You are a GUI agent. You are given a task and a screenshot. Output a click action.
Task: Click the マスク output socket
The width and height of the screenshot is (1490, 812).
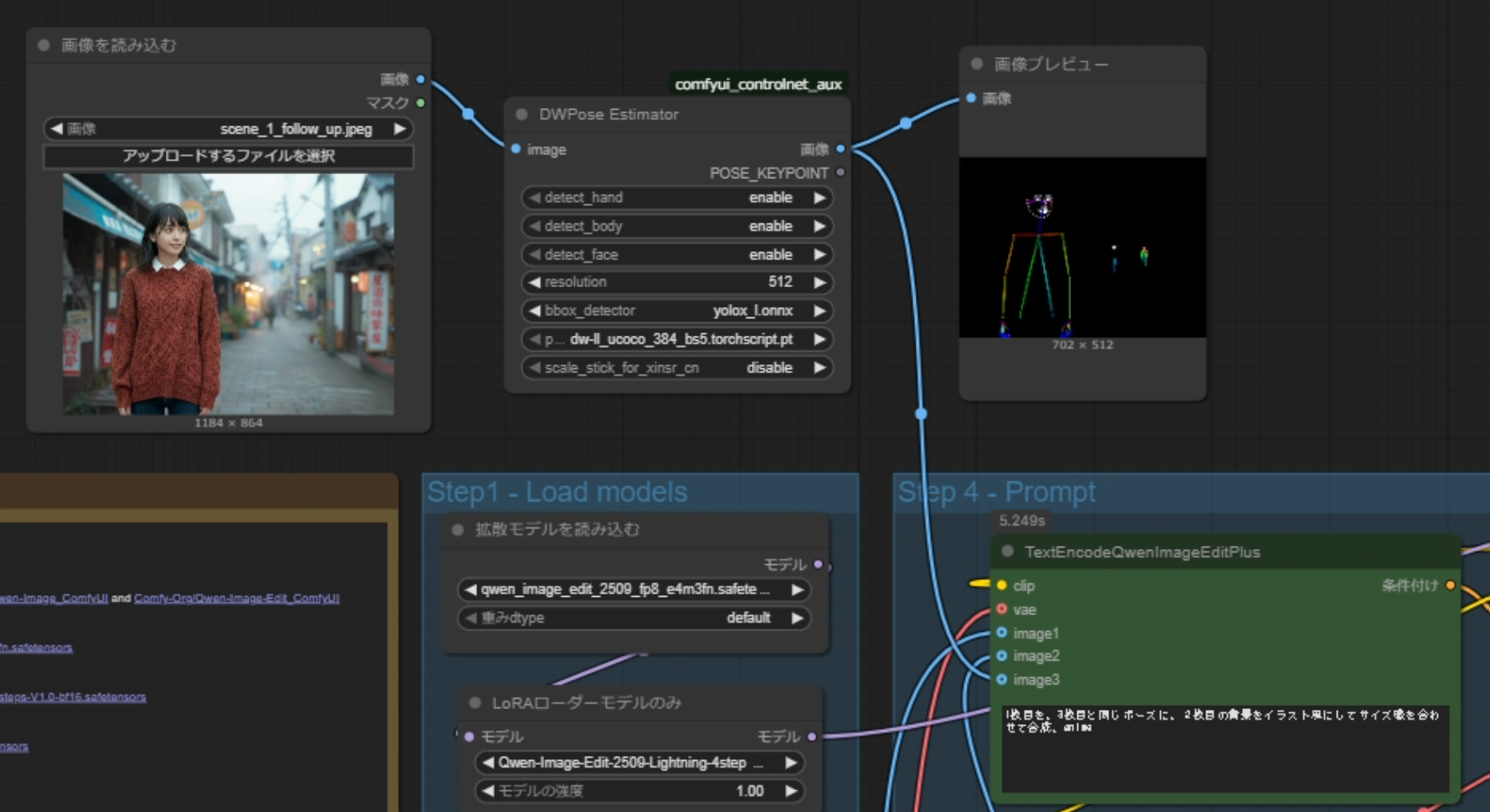[420, 103]
